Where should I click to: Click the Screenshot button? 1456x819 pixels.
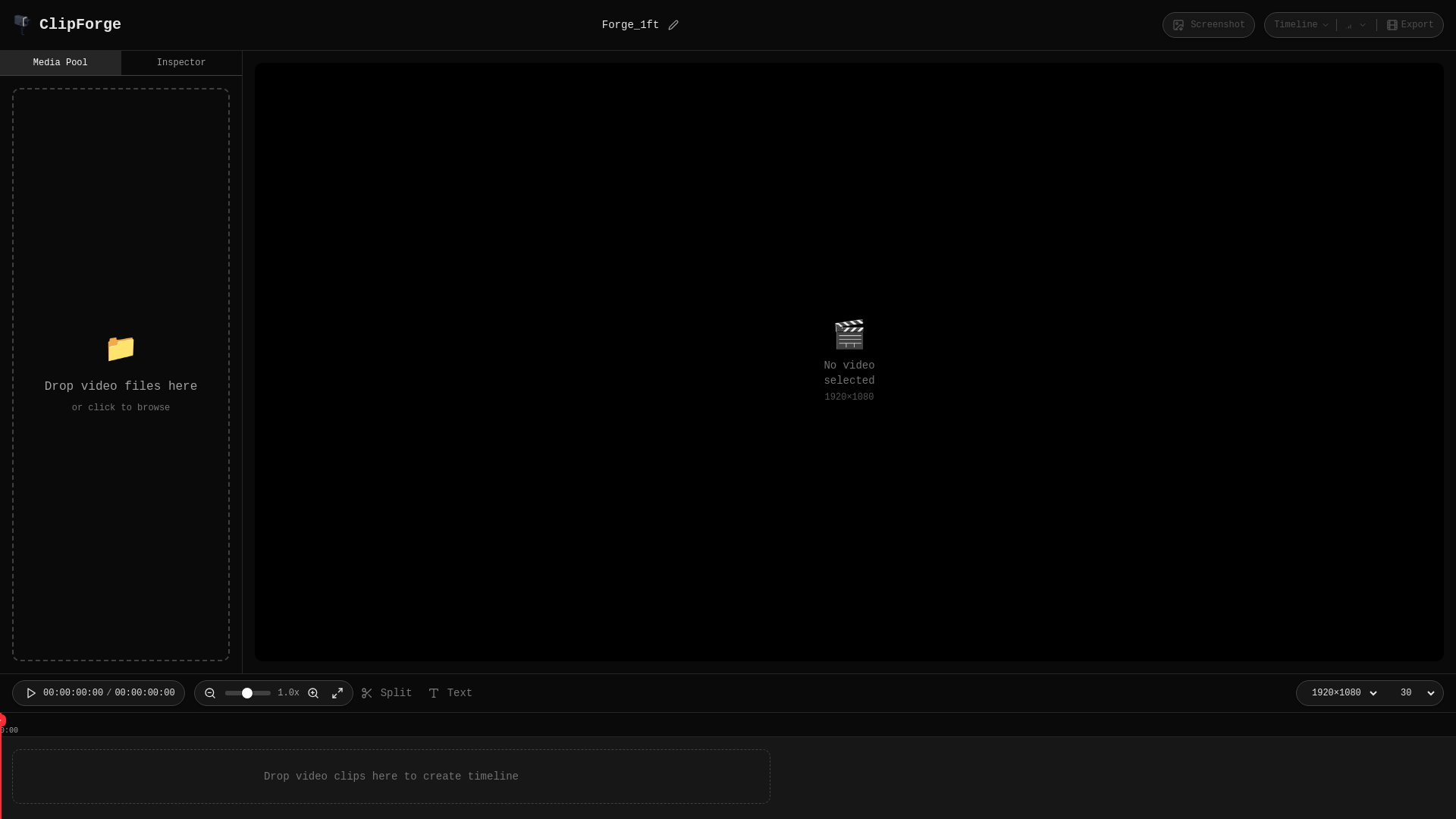(x=1208, y=25)
